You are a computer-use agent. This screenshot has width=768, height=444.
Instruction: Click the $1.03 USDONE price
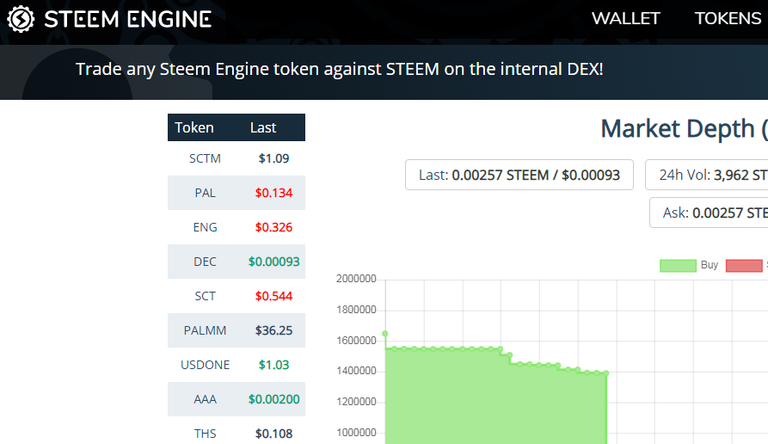pyautogui.click(x=274, y=365)
